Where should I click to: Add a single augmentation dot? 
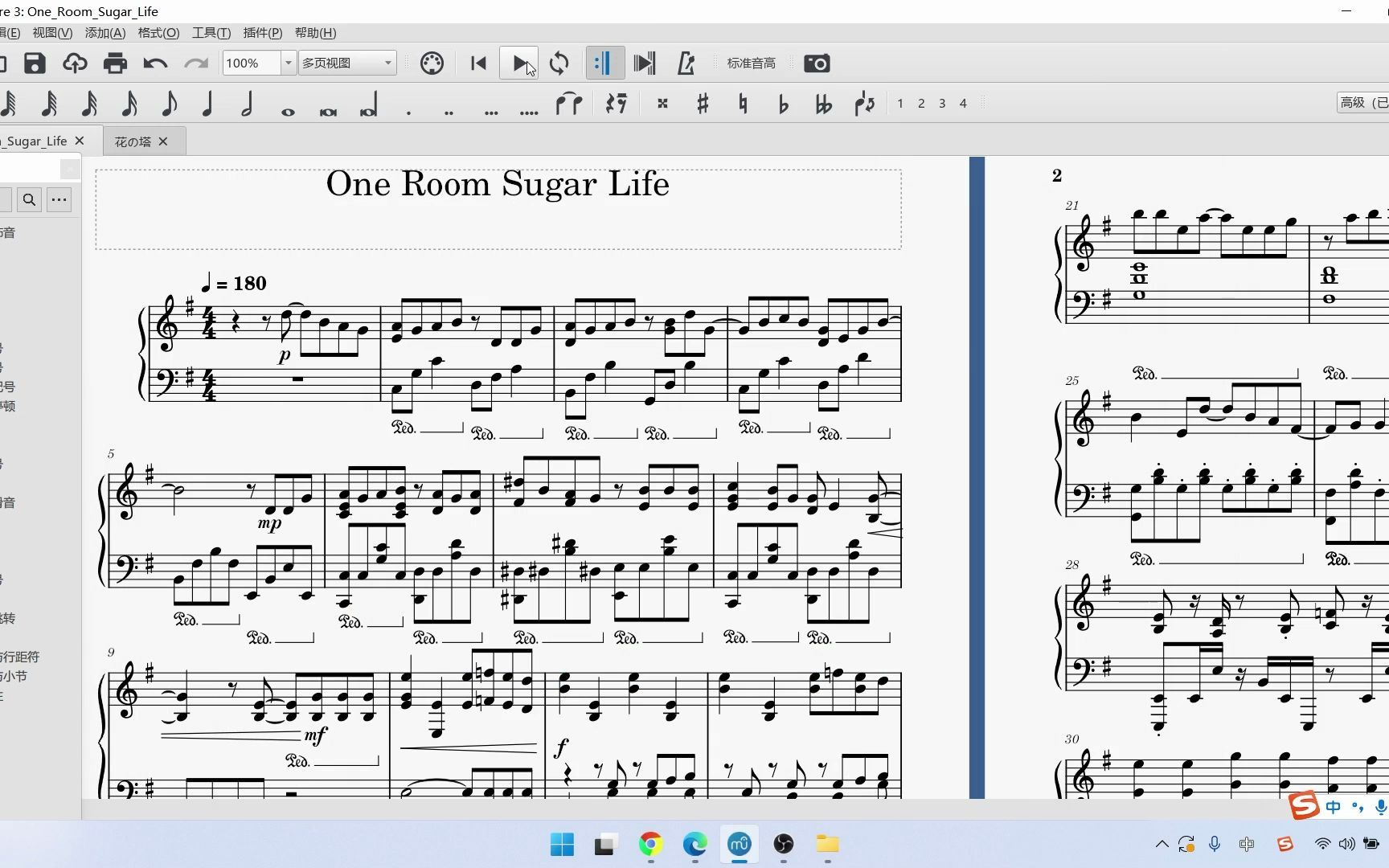408,112
